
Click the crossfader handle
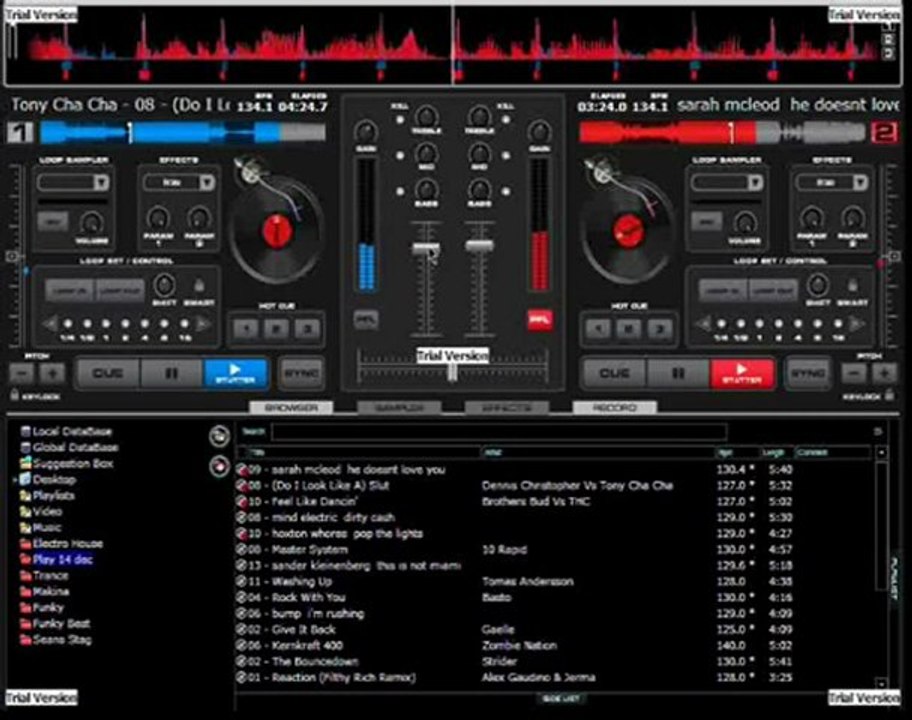452,372
